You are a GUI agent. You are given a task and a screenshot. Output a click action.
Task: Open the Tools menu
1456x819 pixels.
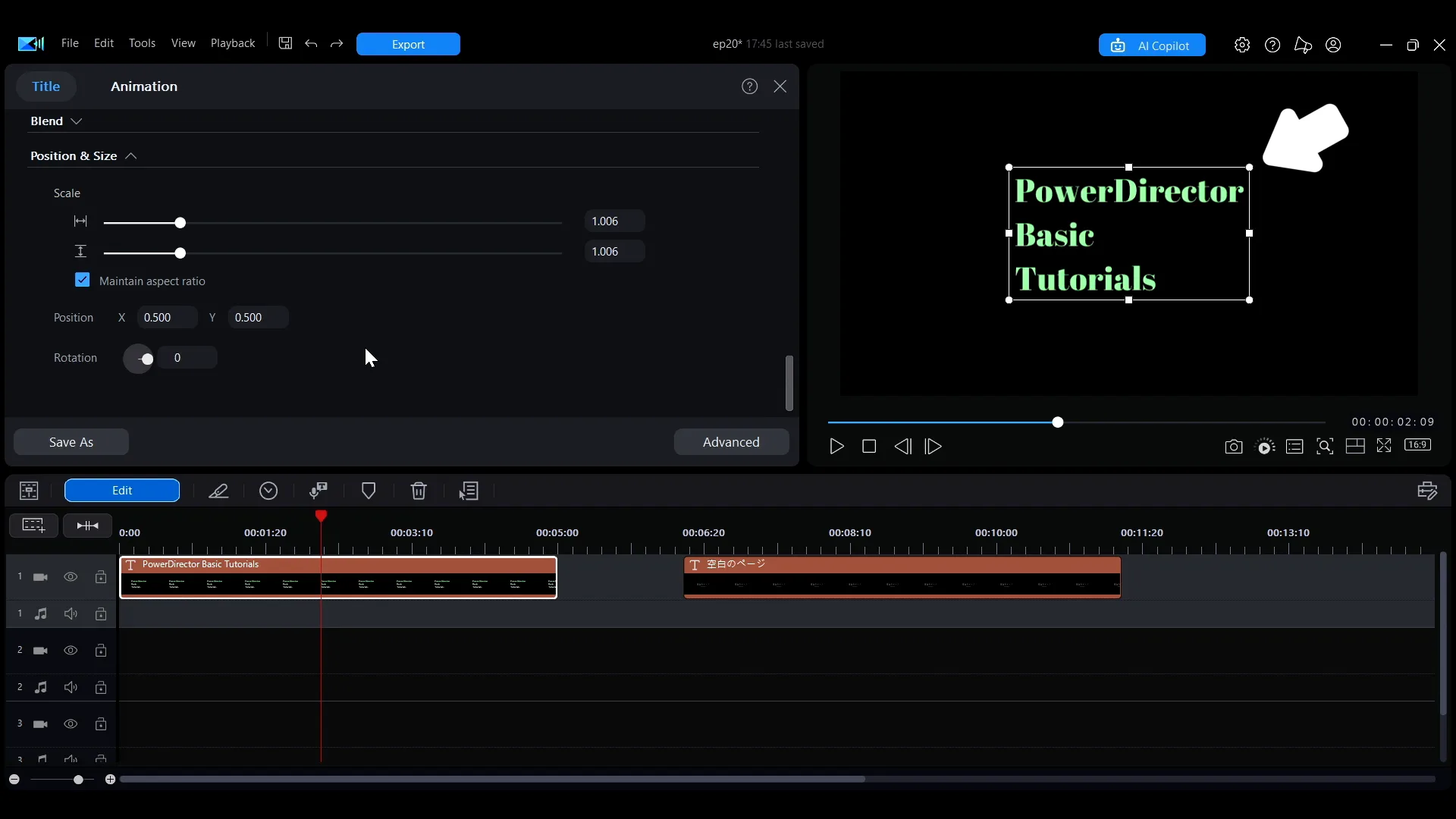(x=142, y=43)
